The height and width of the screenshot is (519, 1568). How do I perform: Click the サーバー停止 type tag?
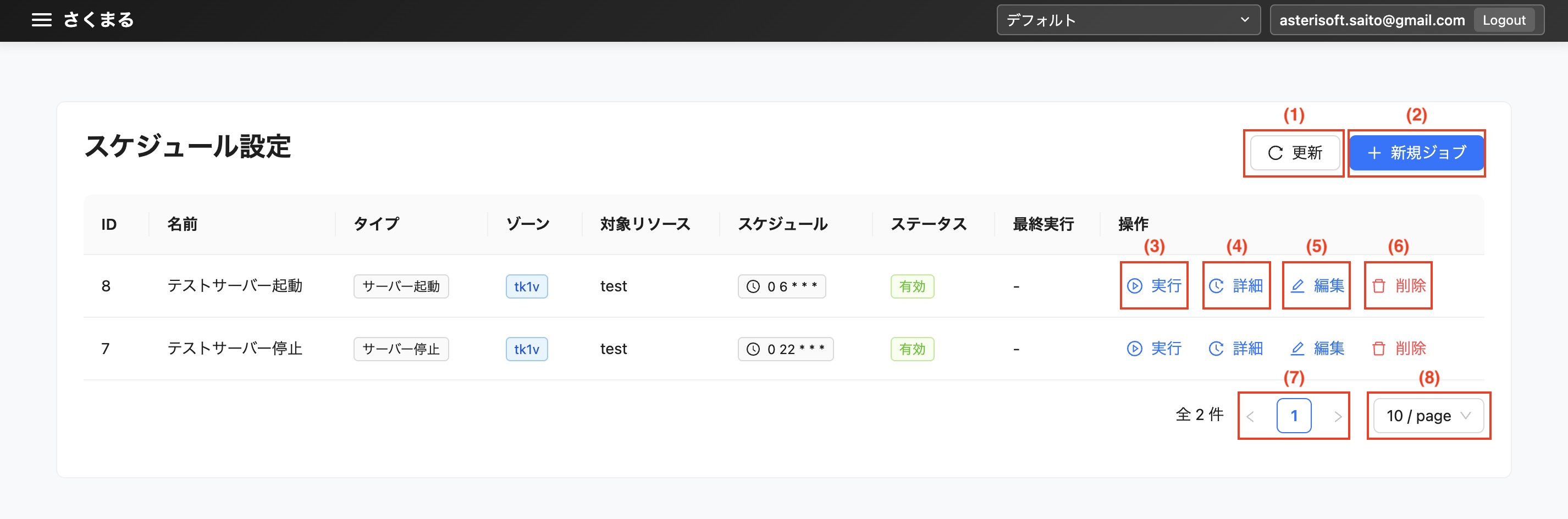tap(401, 349)
